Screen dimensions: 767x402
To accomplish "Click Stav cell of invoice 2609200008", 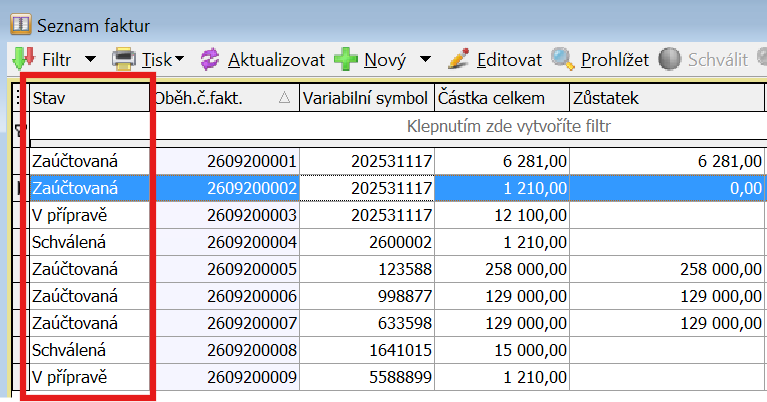I will (x=90, y=350).
